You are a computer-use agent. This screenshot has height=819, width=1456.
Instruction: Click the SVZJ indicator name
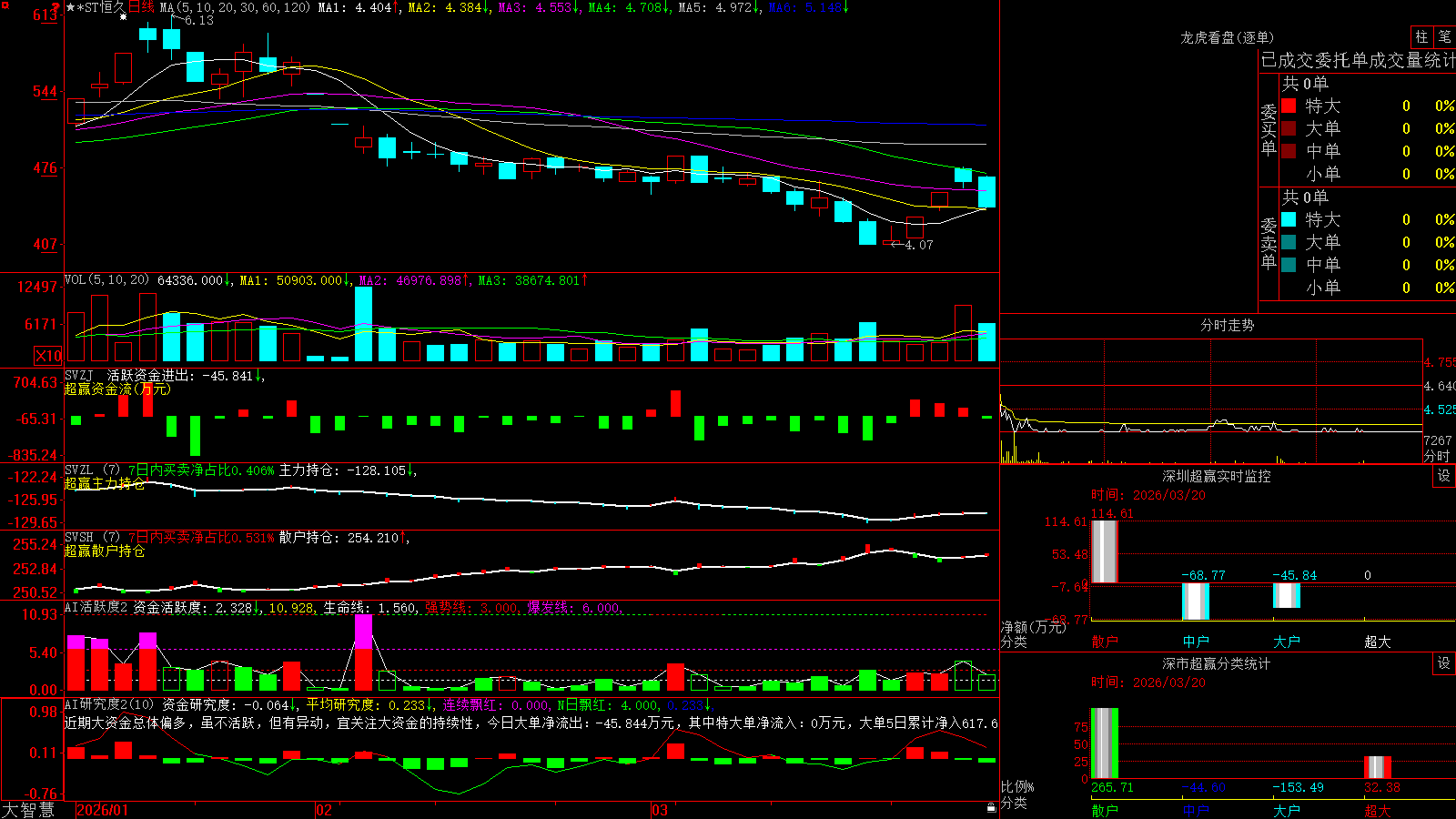(79, 375)
